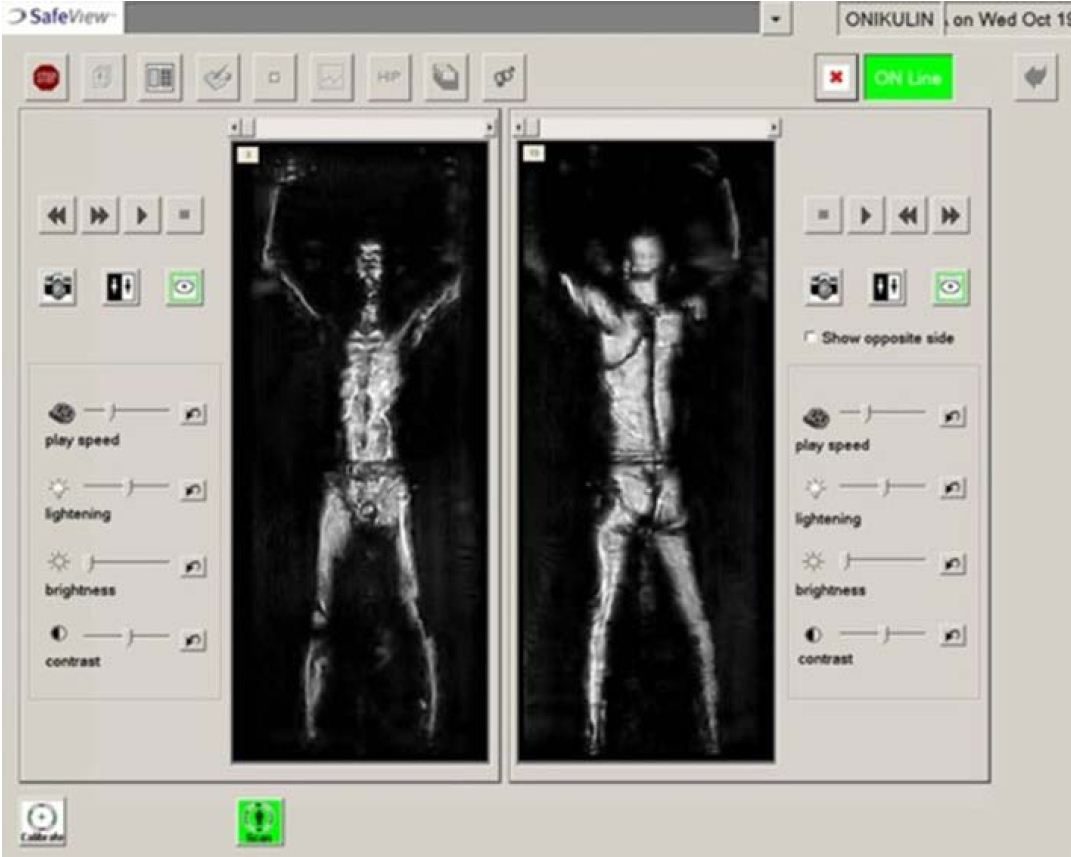This screenshot has width=1071, height=857.
Task: Click right scan scrollbar left arrow
Action: [x=520, y=127]
